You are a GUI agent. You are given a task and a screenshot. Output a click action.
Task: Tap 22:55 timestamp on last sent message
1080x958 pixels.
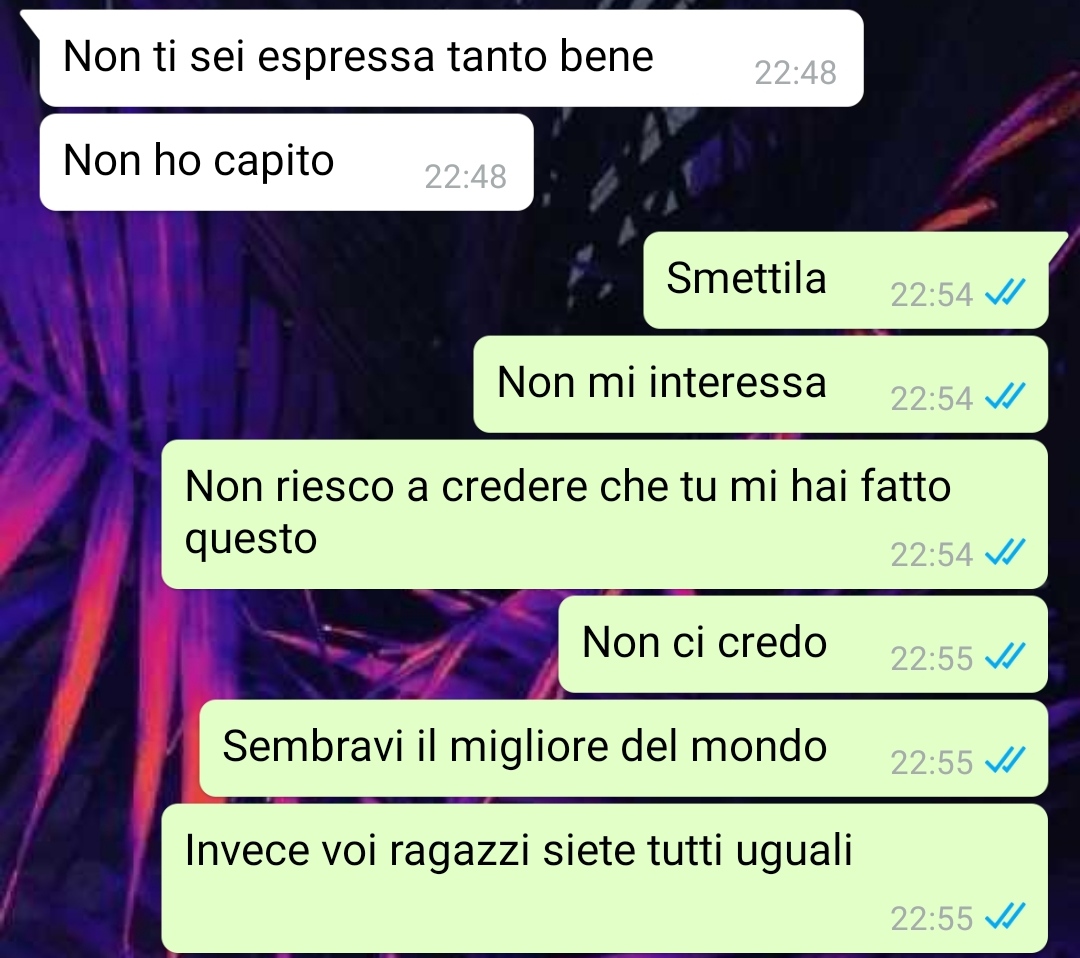tap(931, 919)
